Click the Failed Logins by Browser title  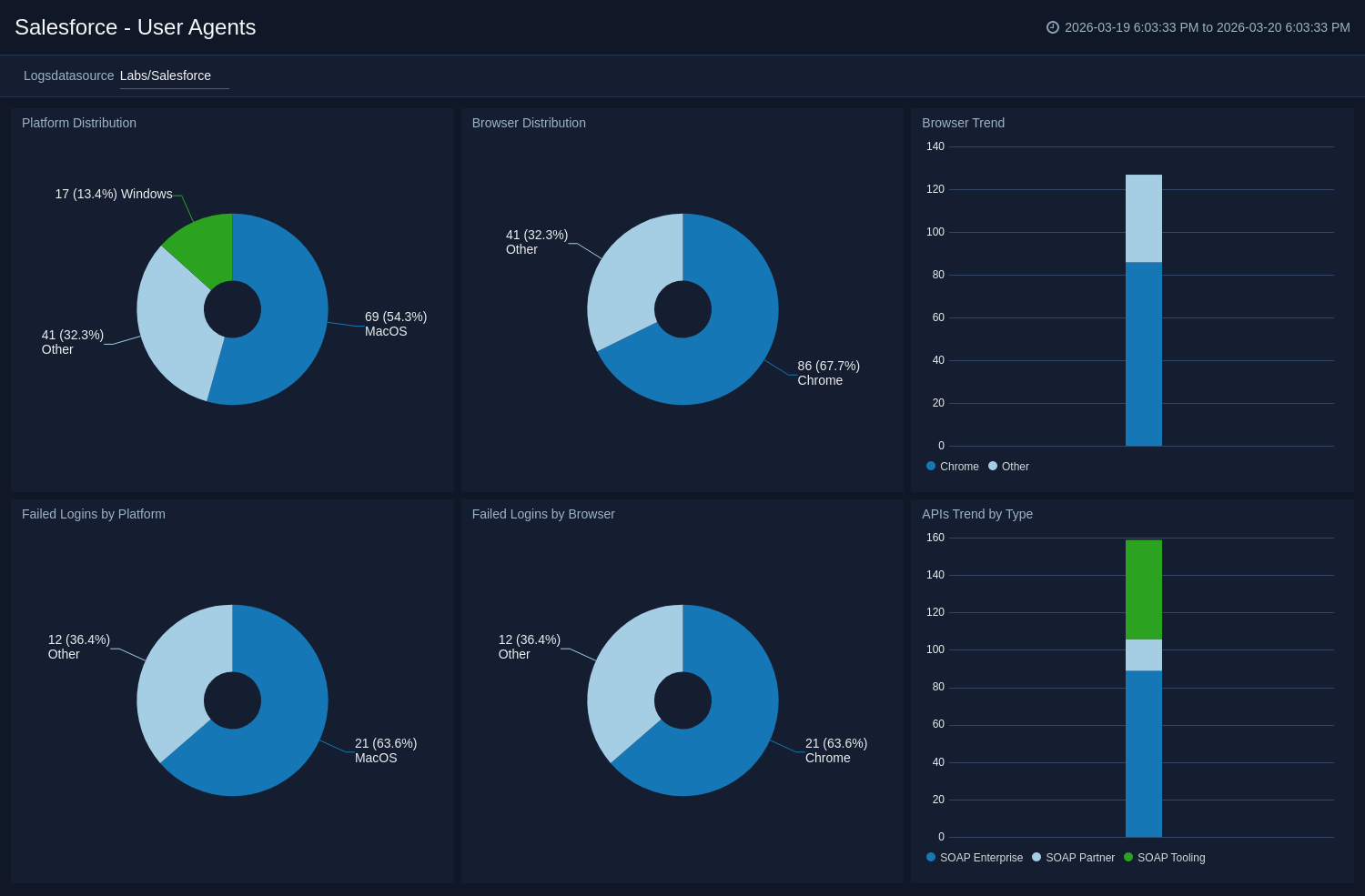coord(543,514)
